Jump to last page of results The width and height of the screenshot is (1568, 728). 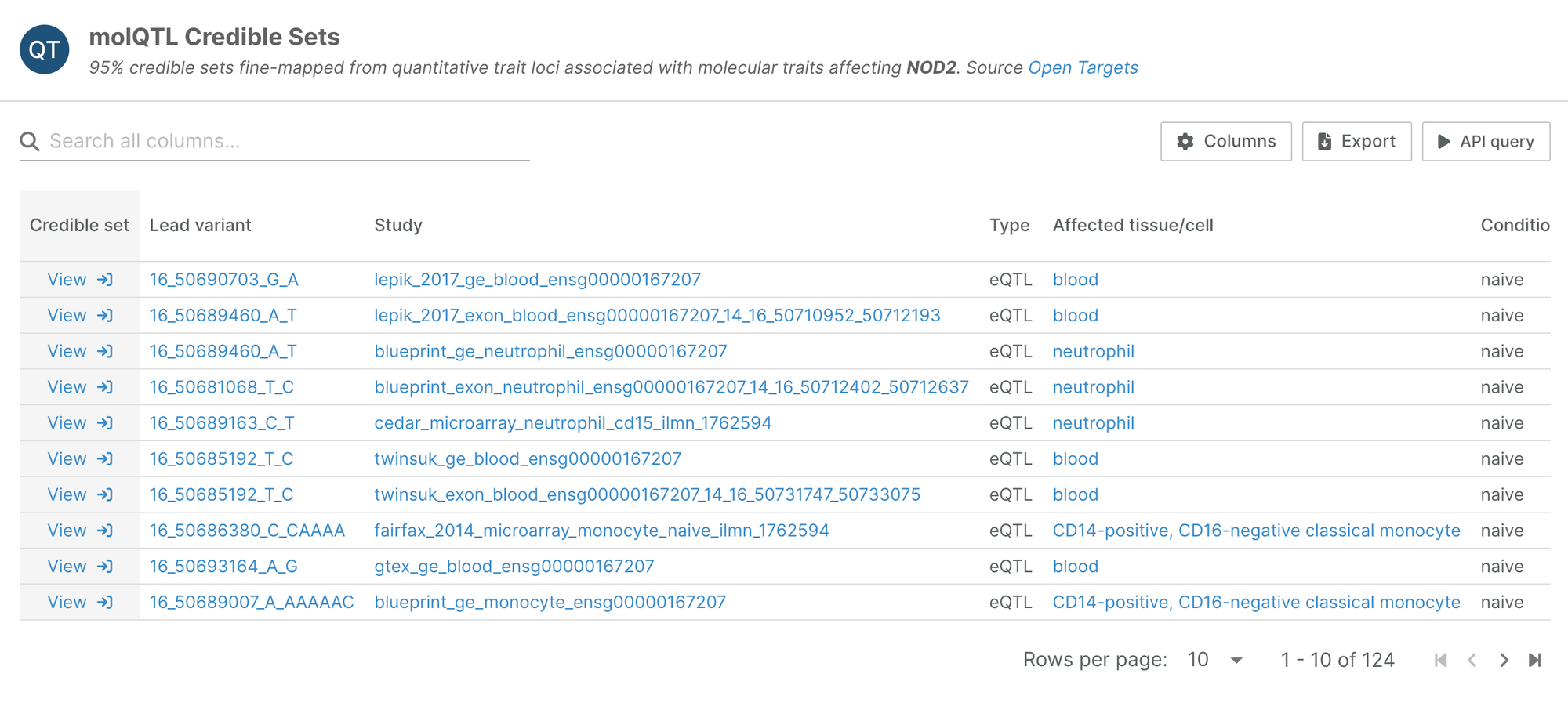point(1534,661)
